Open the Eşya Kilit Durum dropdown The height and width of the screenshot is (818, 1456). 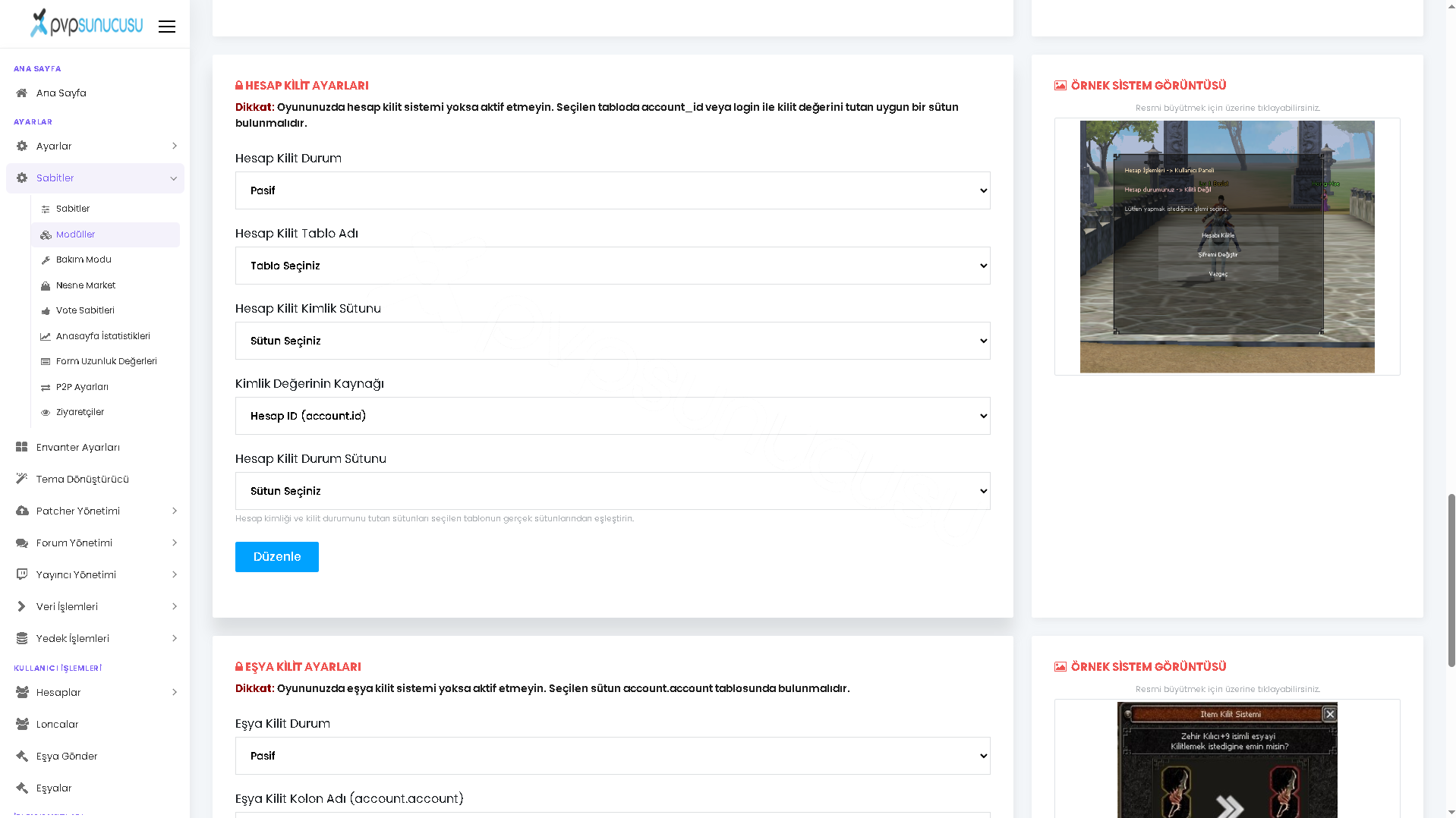pyautogui.click(x=613, y=756)
